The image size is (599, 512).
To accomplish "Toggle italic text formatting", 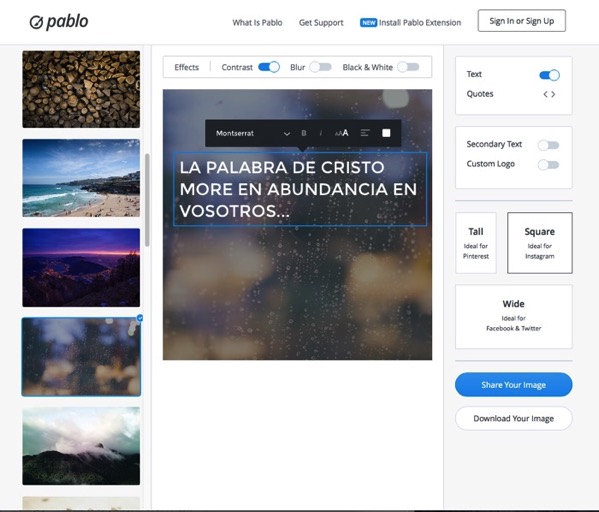I will tap(321, 133).
